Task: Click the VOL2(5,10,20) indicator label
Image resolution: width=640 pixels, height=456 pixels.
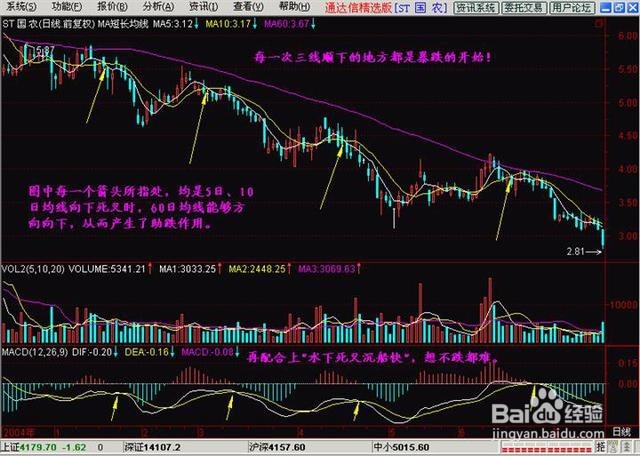Action: coord(33,269)
